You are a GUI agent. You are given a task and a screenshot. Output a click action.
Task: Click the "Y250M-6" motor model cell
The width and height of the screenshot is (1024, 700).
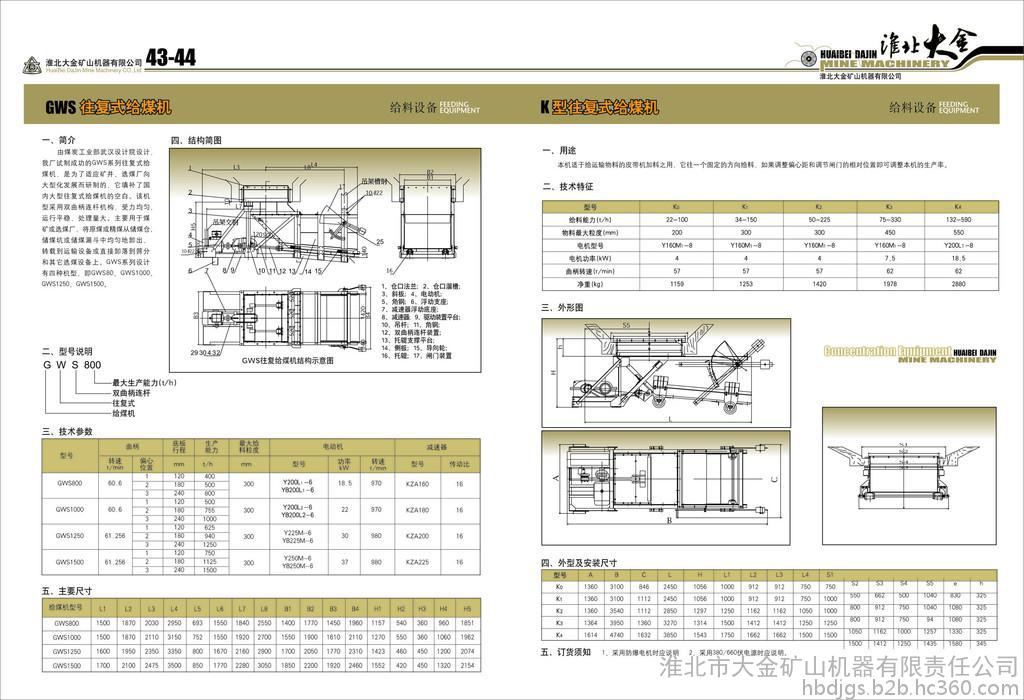298,558
